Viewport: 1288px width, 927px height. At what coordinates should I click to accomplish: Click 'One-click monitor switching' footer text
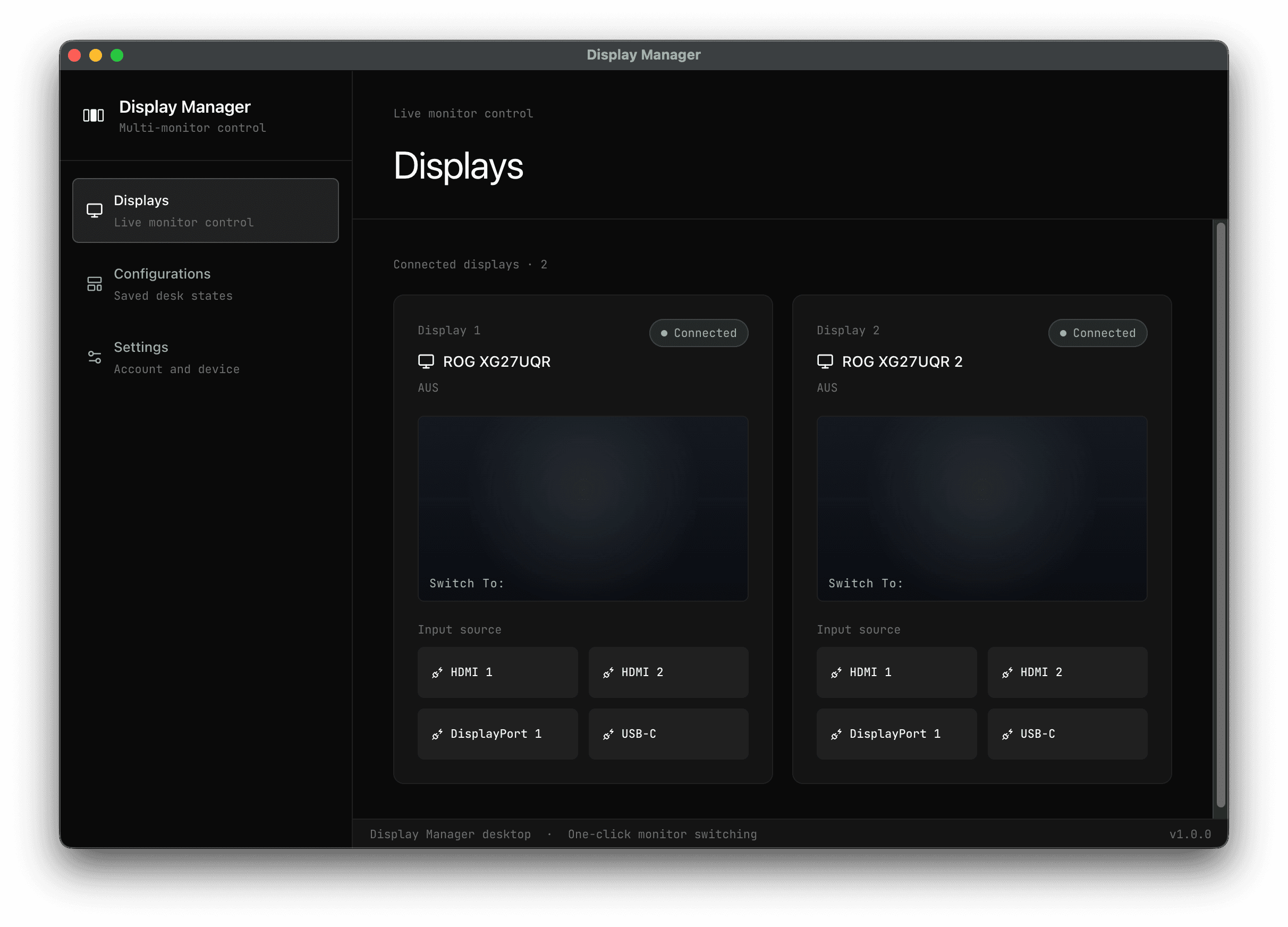coord(662,835)
